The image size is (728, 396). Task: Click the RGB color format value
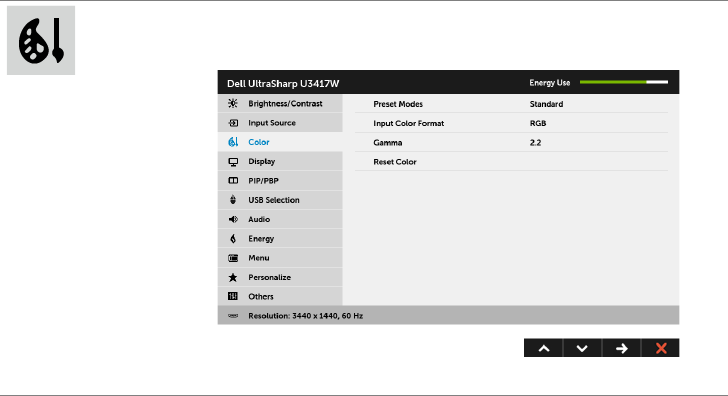538,123
